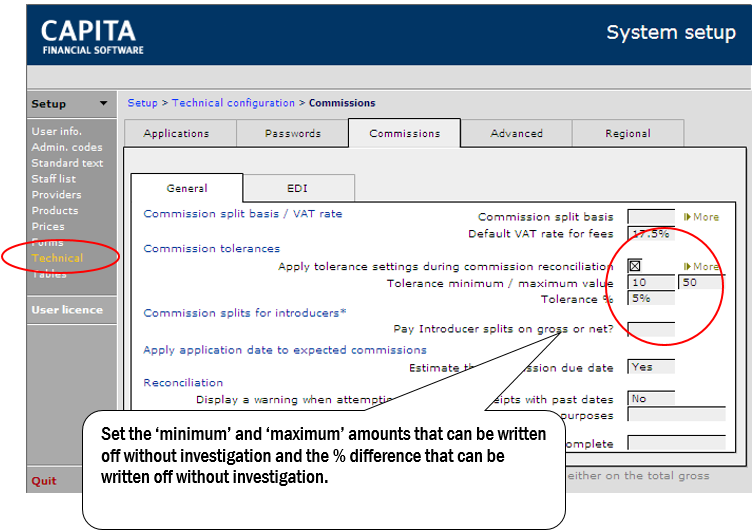Viewport: 753px width, 532px height.
Task: Select the Technical sidebar item
Action: pyautogui.click(x=57, y=258)
